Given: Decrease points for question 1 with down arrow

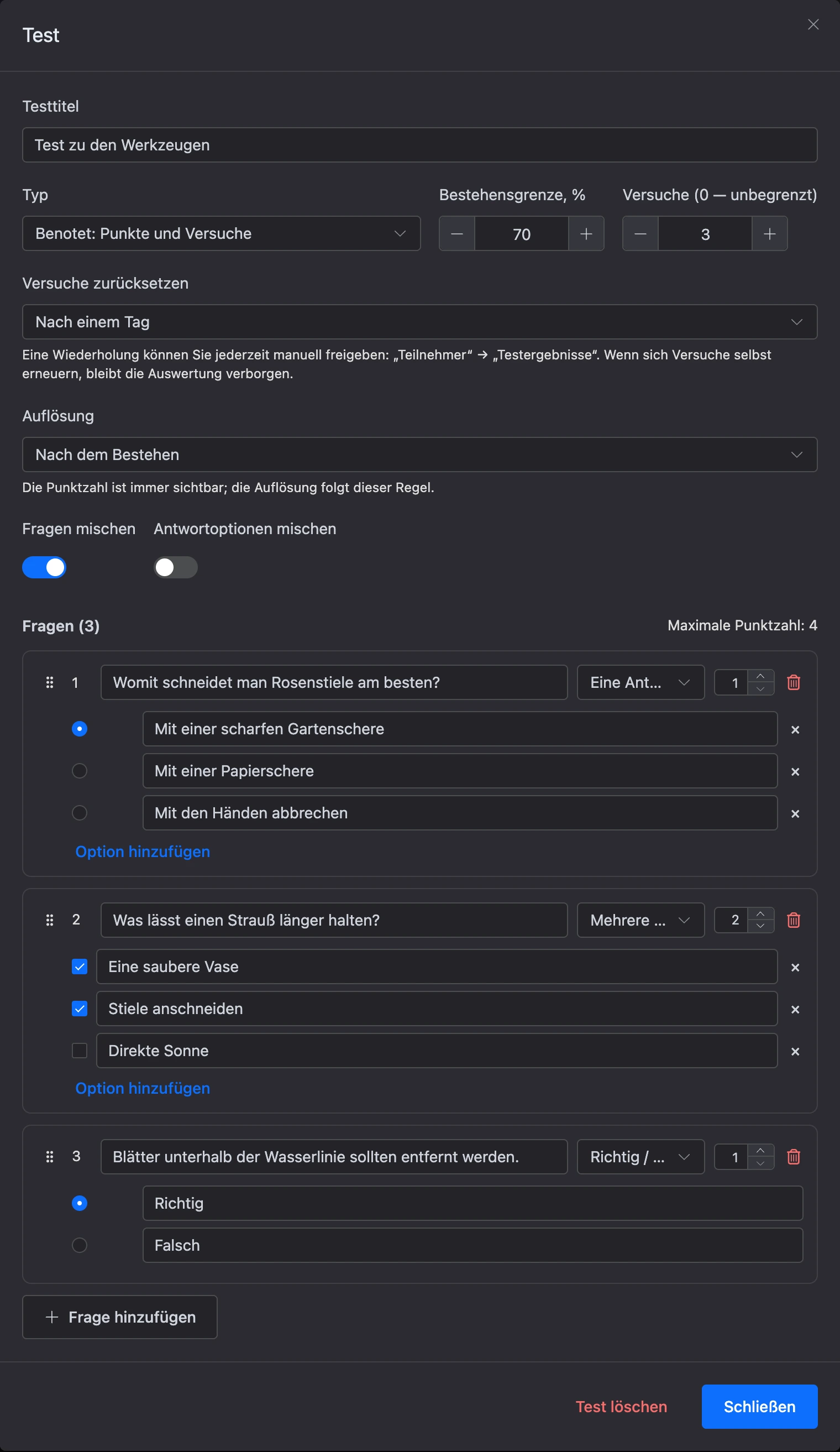Looking at the screenshot, I should click(760, 688).
